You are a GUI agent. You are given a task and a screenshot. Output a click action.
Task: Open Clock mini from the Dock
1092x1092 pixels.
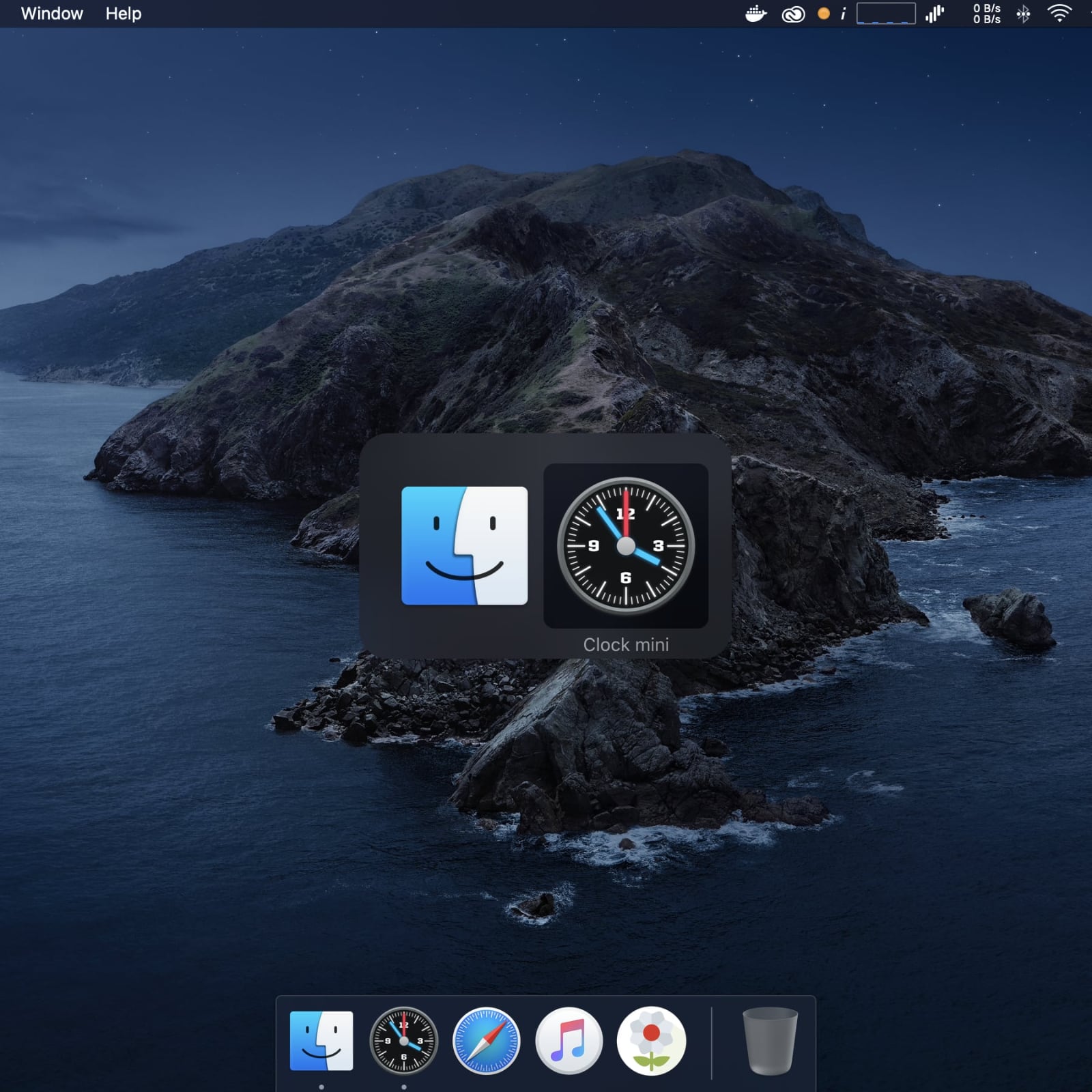tap(403, 1041)
